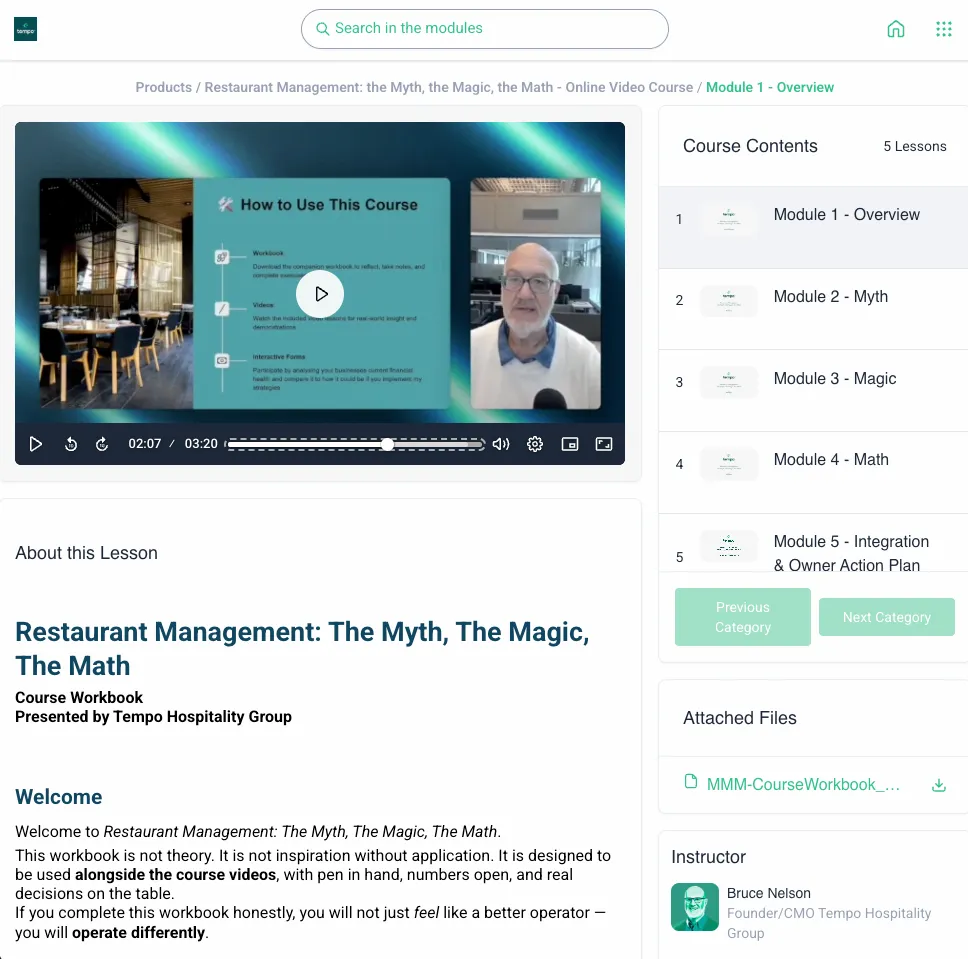Click Module 1 lesson thumbnail
The image size is (968, 959).
(728, 219)
